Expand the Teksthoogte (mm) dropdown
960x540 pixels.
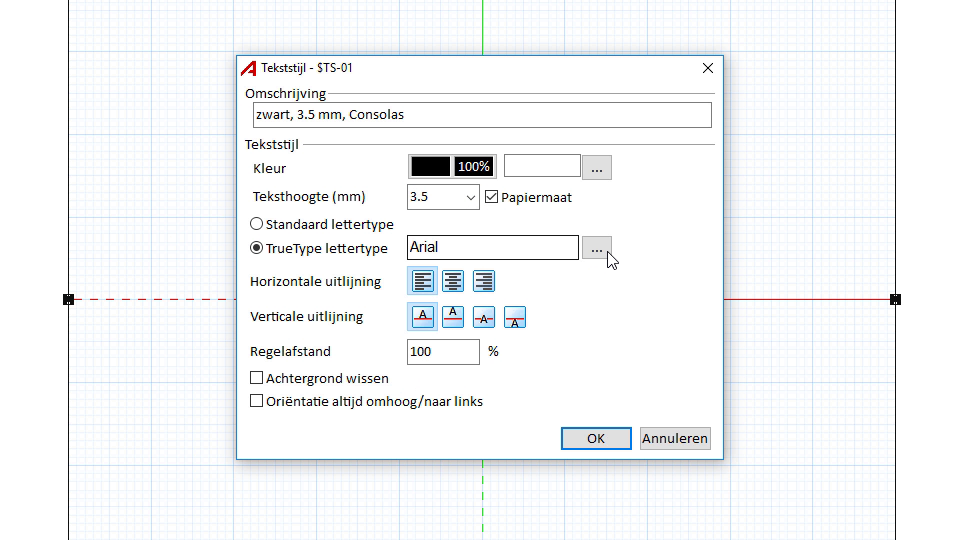[x=471, y=197]
